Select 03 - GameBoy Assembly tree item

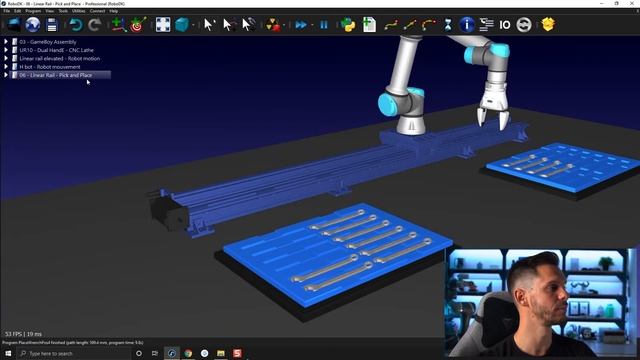pyautogui.click(x=48, y=42)
